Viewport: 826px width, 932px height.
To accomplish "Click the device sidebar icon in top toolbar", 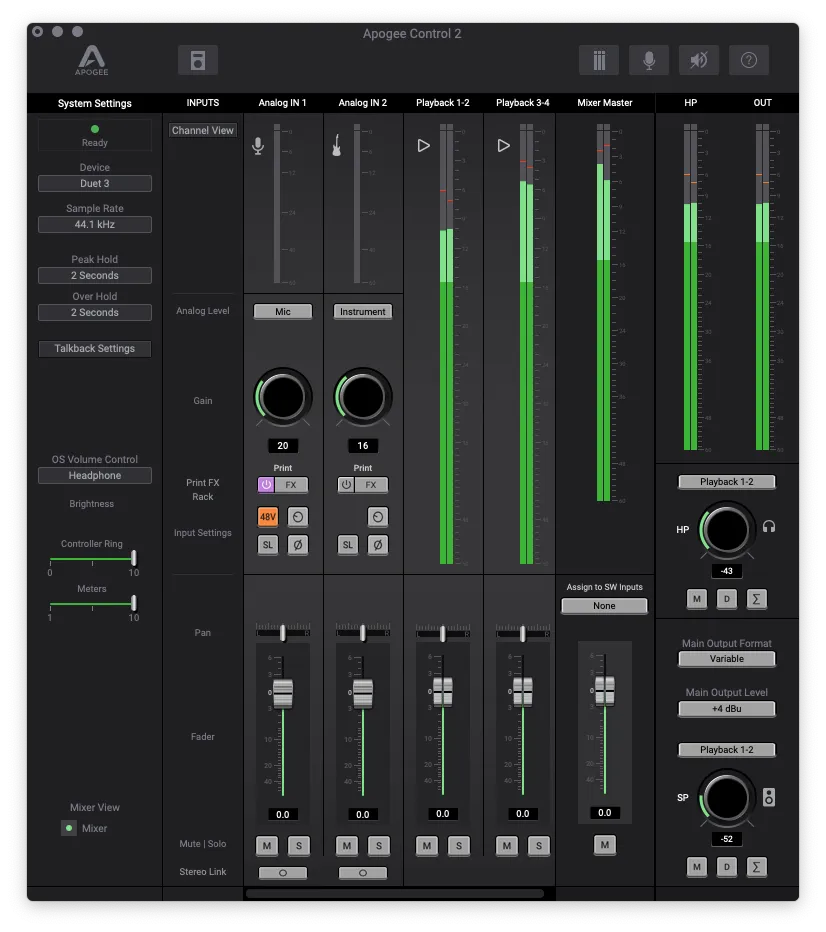I will pos(198,60).
